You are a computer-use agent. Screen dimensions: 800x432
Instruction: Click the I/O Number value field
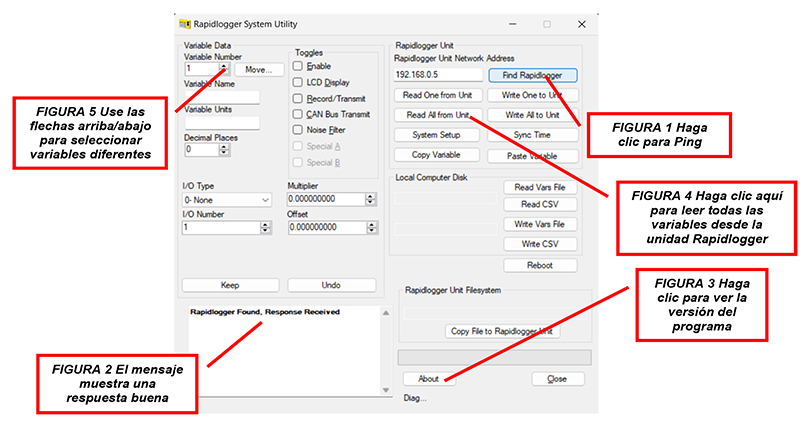click(x=221, y=227)
